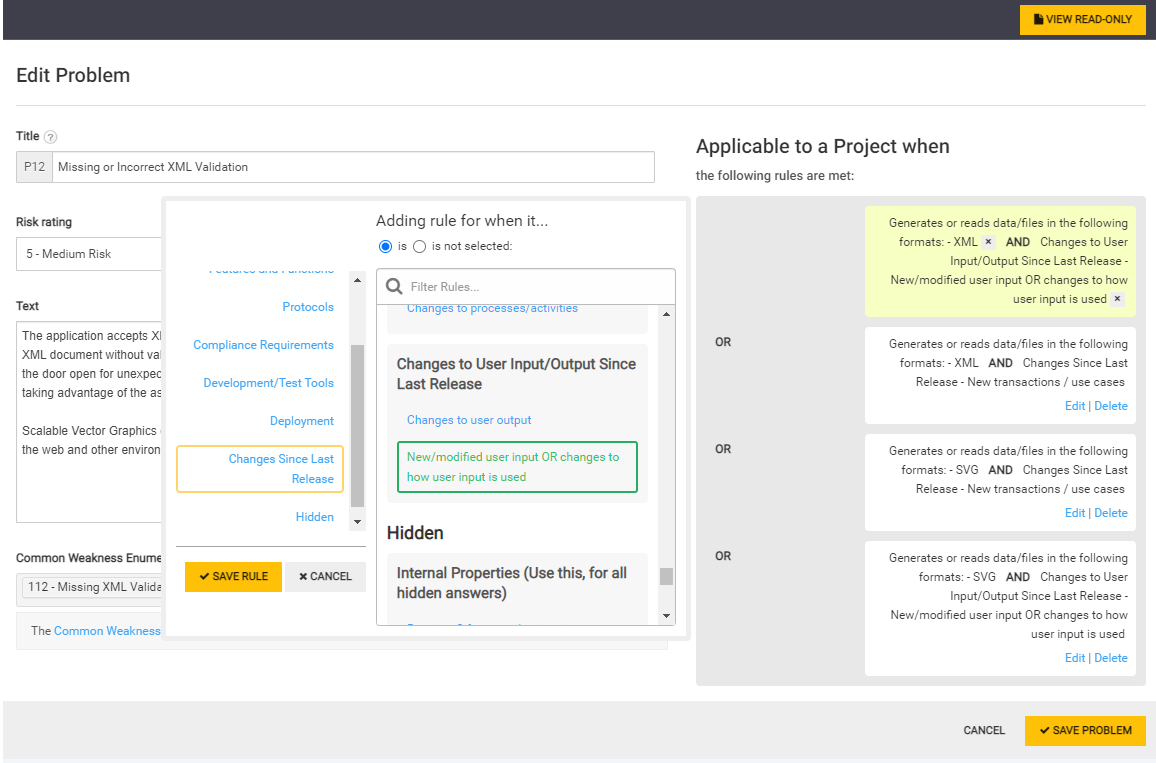Click the rules list scroll-up arrow
Image resolution: width=1156 pixels, height=763 pixels.
[x=667, y=315]
